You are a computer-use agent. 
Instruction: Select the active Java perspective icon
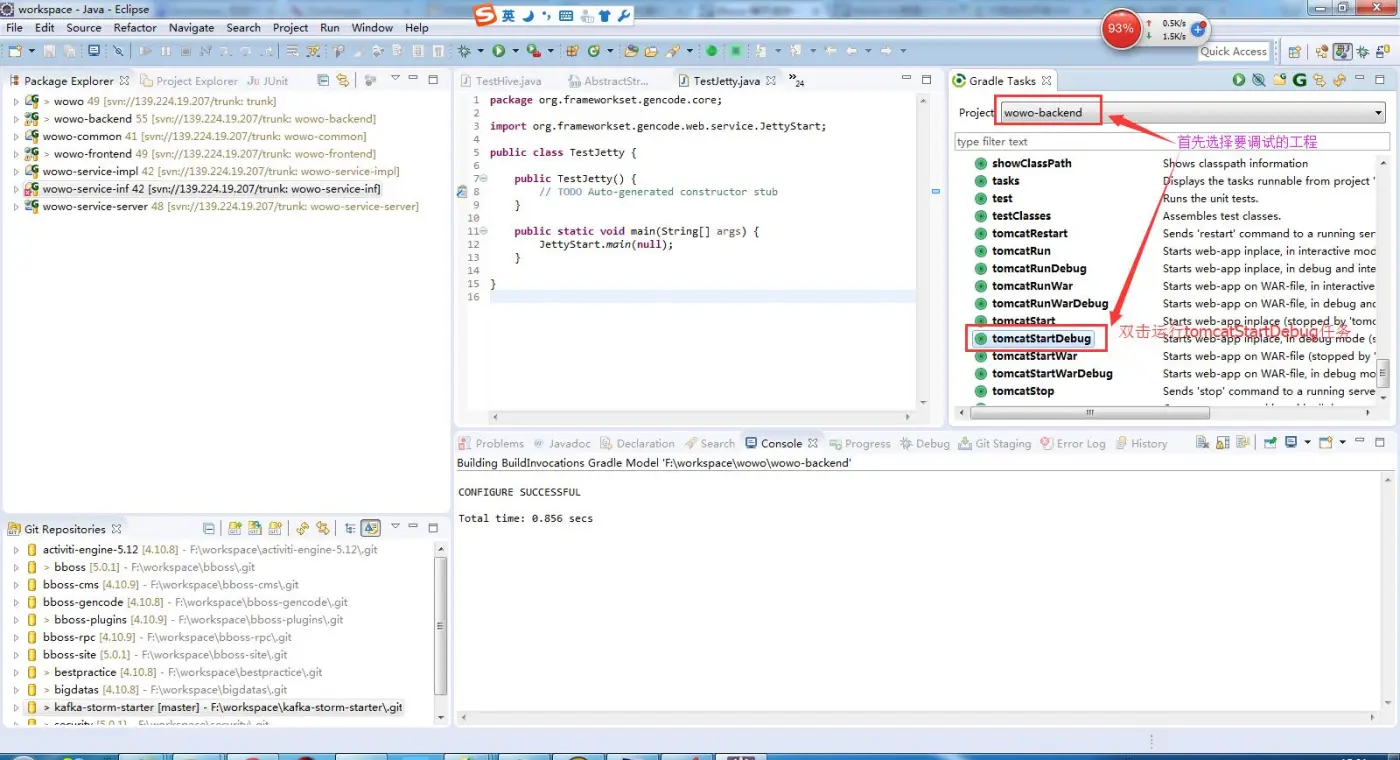1343,51
